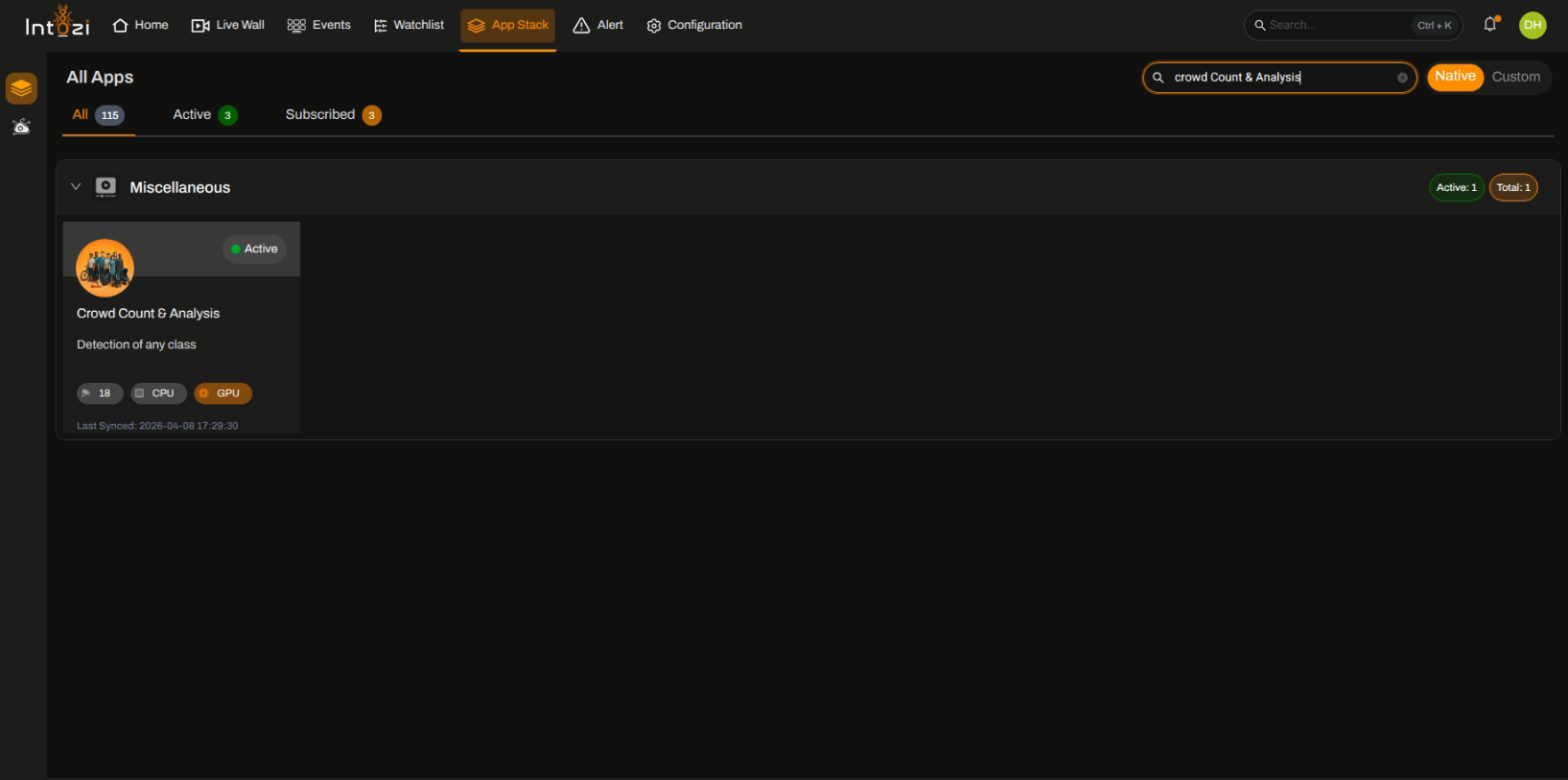
Task: Select the App Stack nav item
Action: pos(507,25)
